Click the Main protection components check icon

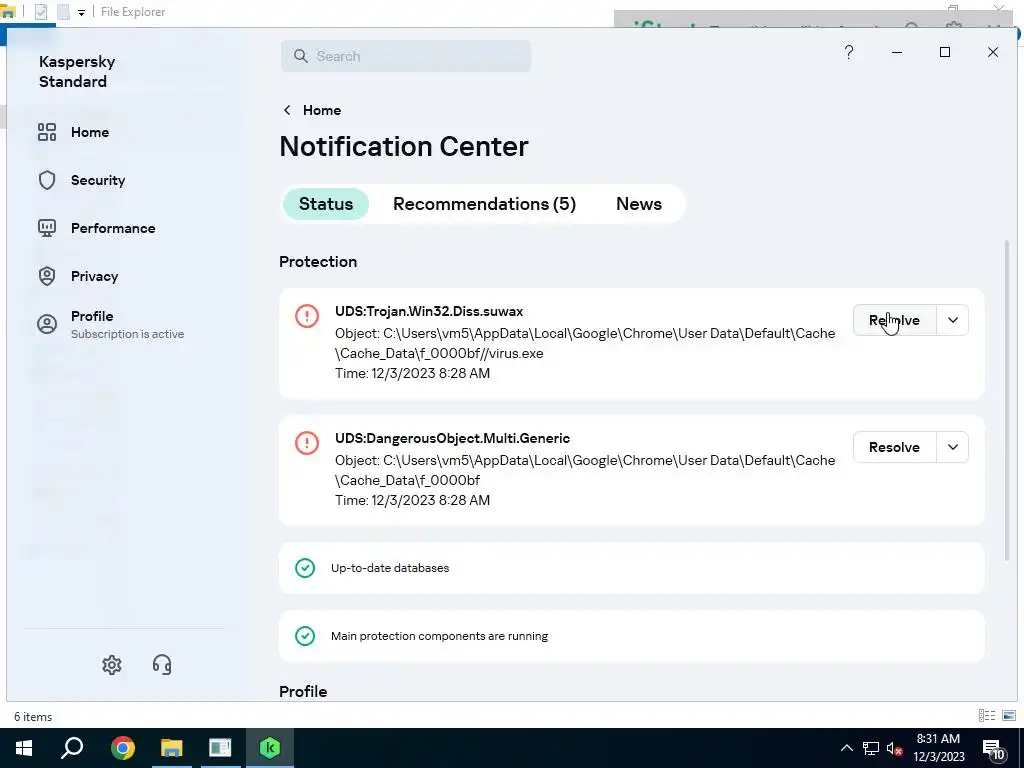(305, 635)
